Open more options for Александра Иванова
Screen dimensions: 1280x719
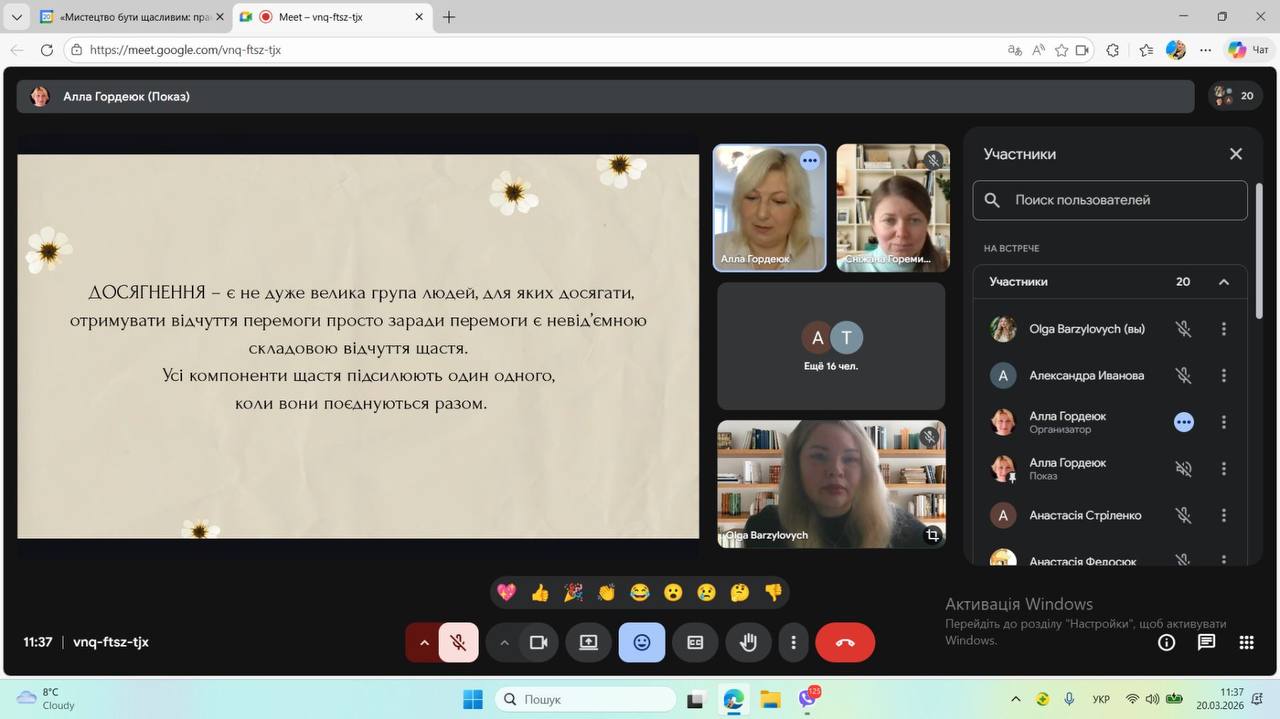pos(1223,376)
